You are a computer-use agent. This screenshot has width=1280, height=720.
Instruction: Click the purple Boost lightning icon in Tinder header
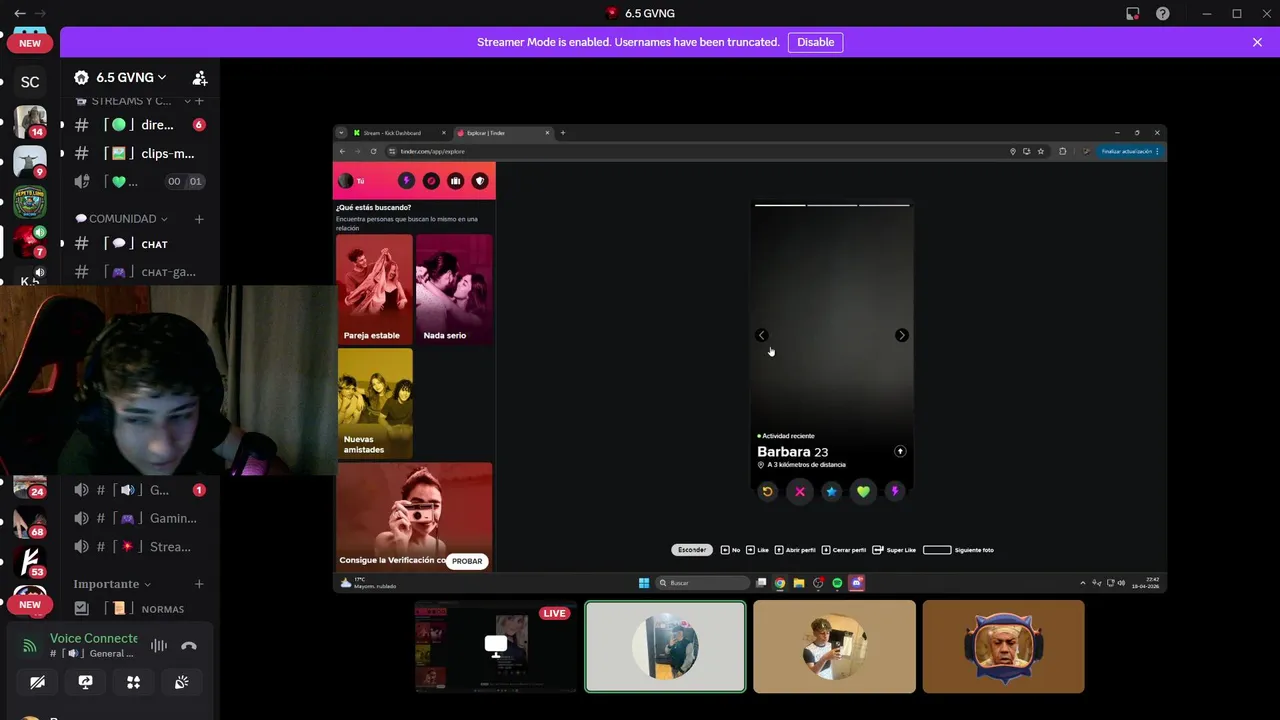pos(406,181)
